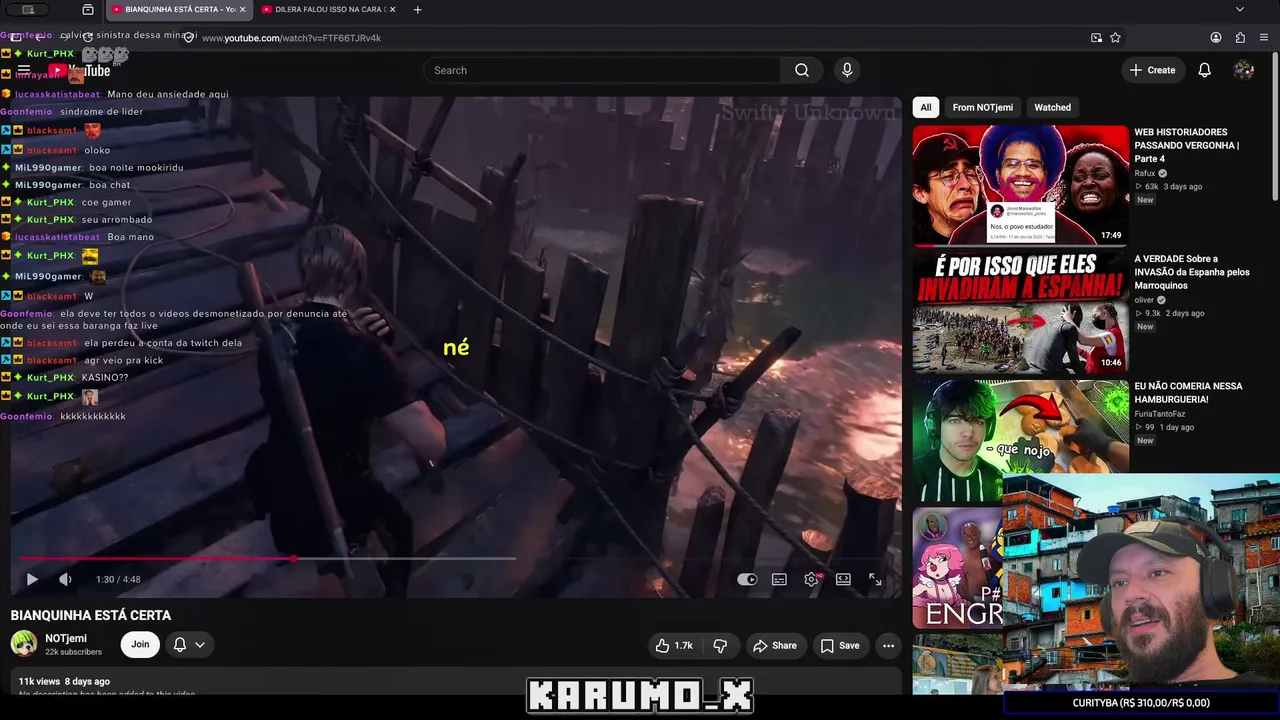This screenshot has width=1280, height=720.
Task: Join the NOTjemi channel
Action: [140, 645]
